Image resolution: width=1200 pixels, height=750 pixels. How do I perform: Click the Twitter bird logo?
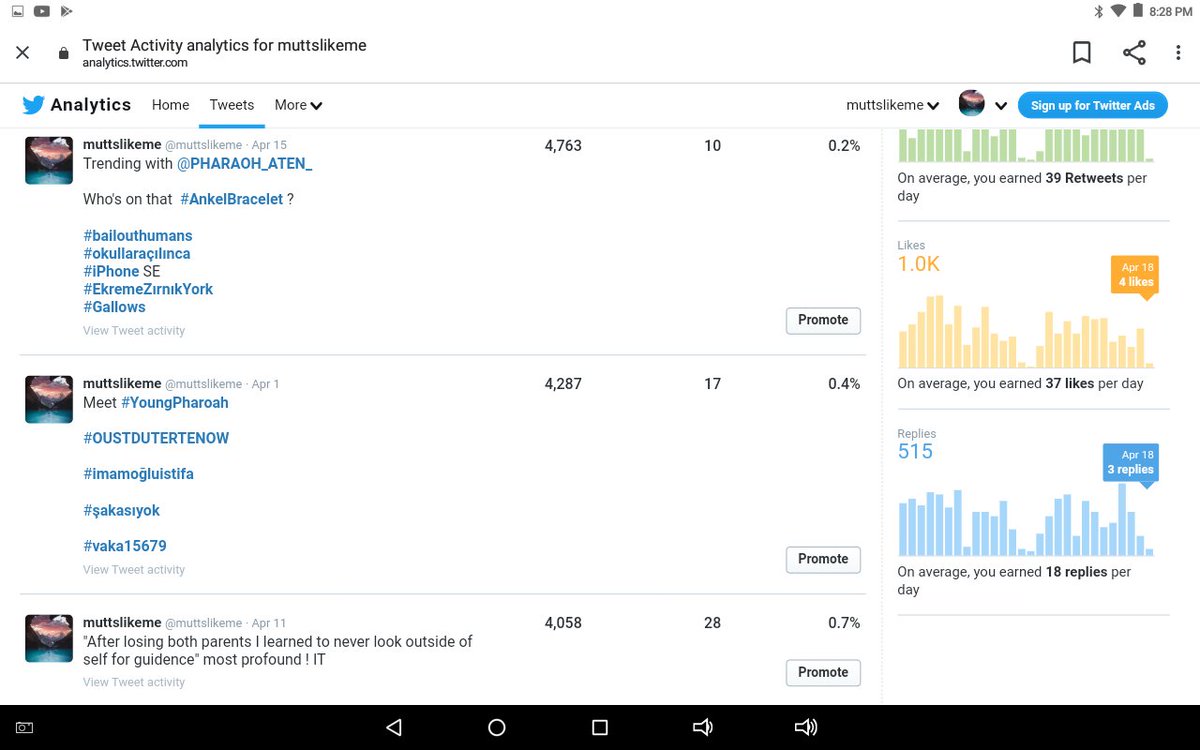pyautogui.click(x=33, y=105)
